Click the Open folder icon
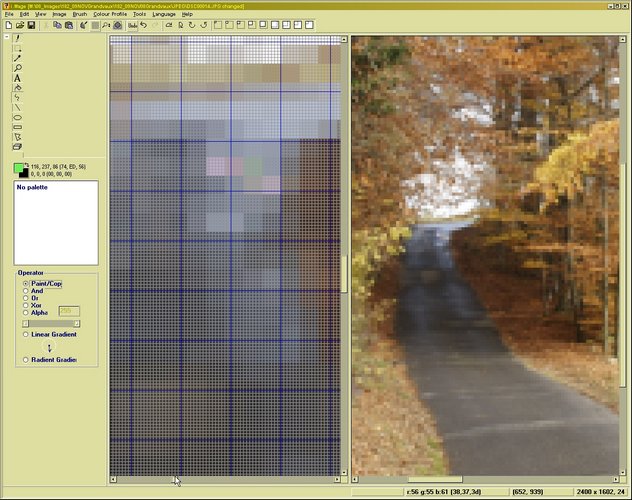 pyautogui.click(x=21, y=25)
